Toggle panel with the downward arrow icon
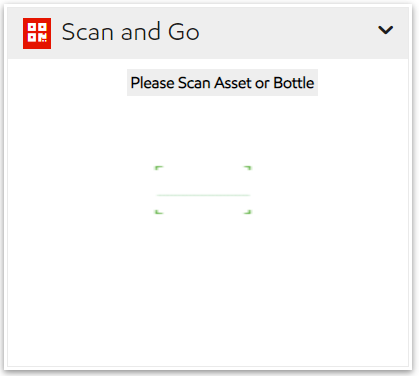This screenshot has width=419, height=376. (x=386, y=30)
